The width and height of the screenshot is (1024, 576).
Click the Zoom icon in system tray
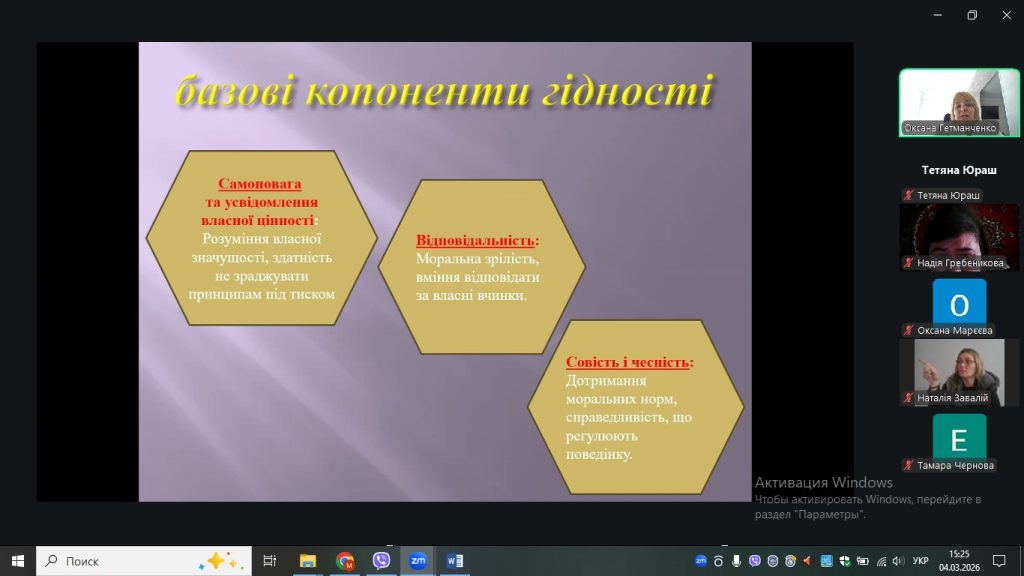(701, 561)
